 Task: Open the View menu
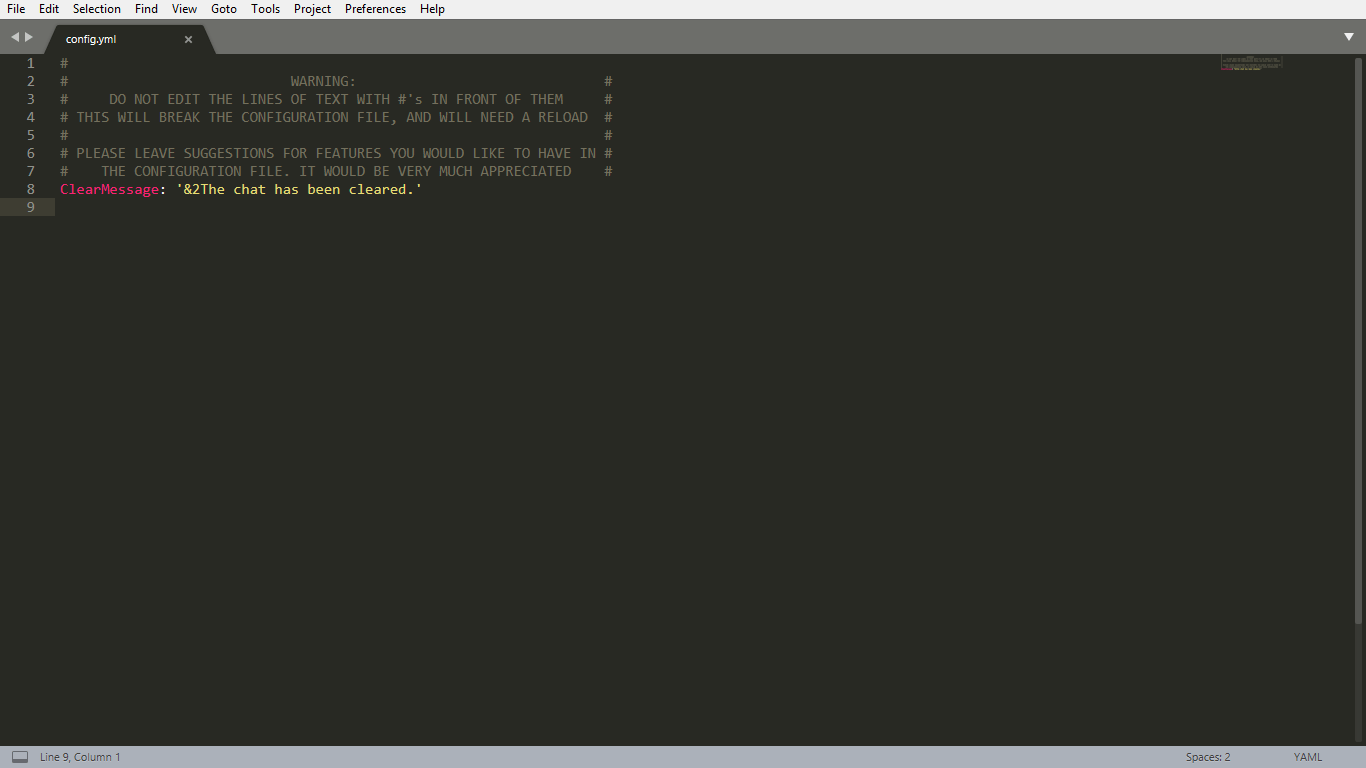(184, 9)
